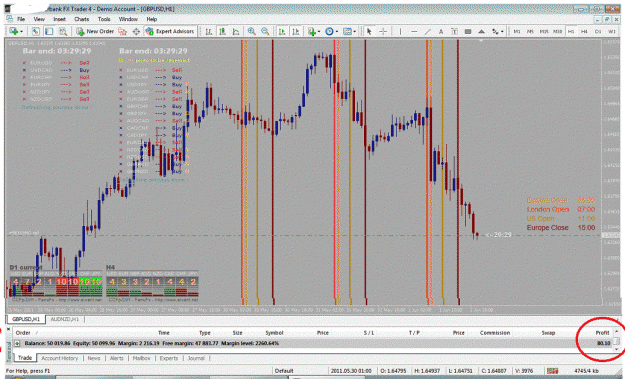
Task: Select the Text Label tool
Action: [454, 31]
